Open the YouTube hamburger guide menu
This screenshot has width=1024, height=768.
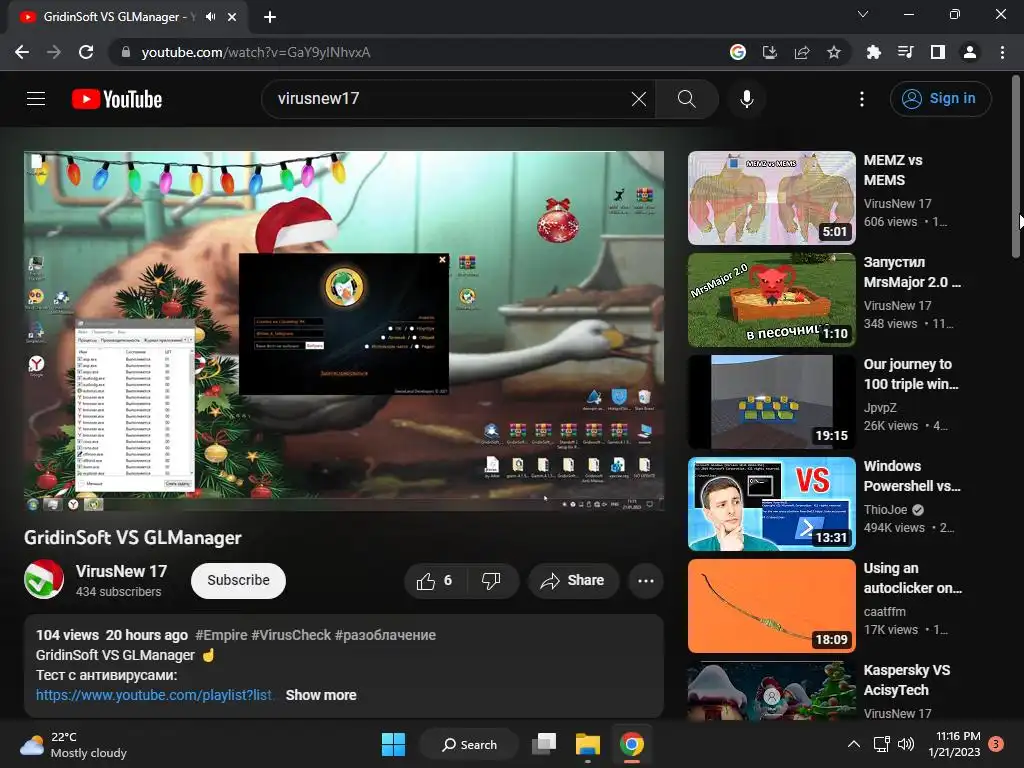coord(36,99)
